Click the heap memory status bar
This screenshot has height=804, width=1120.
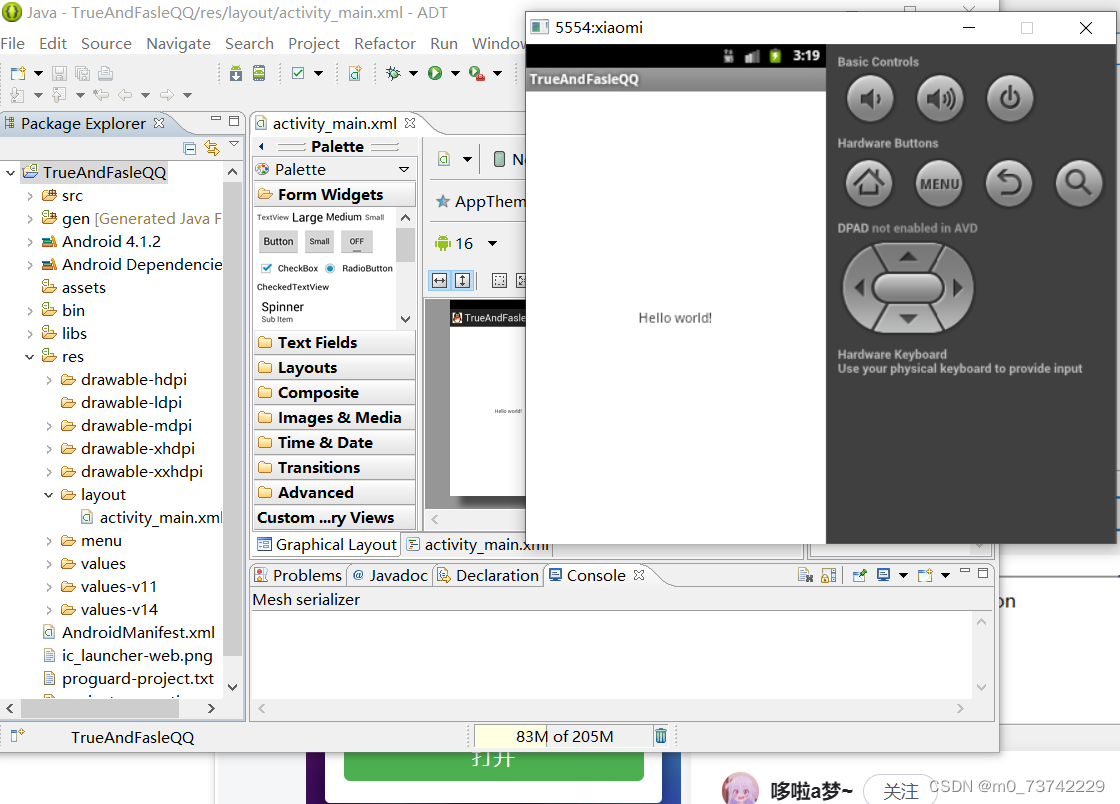[x=563, y=736]
